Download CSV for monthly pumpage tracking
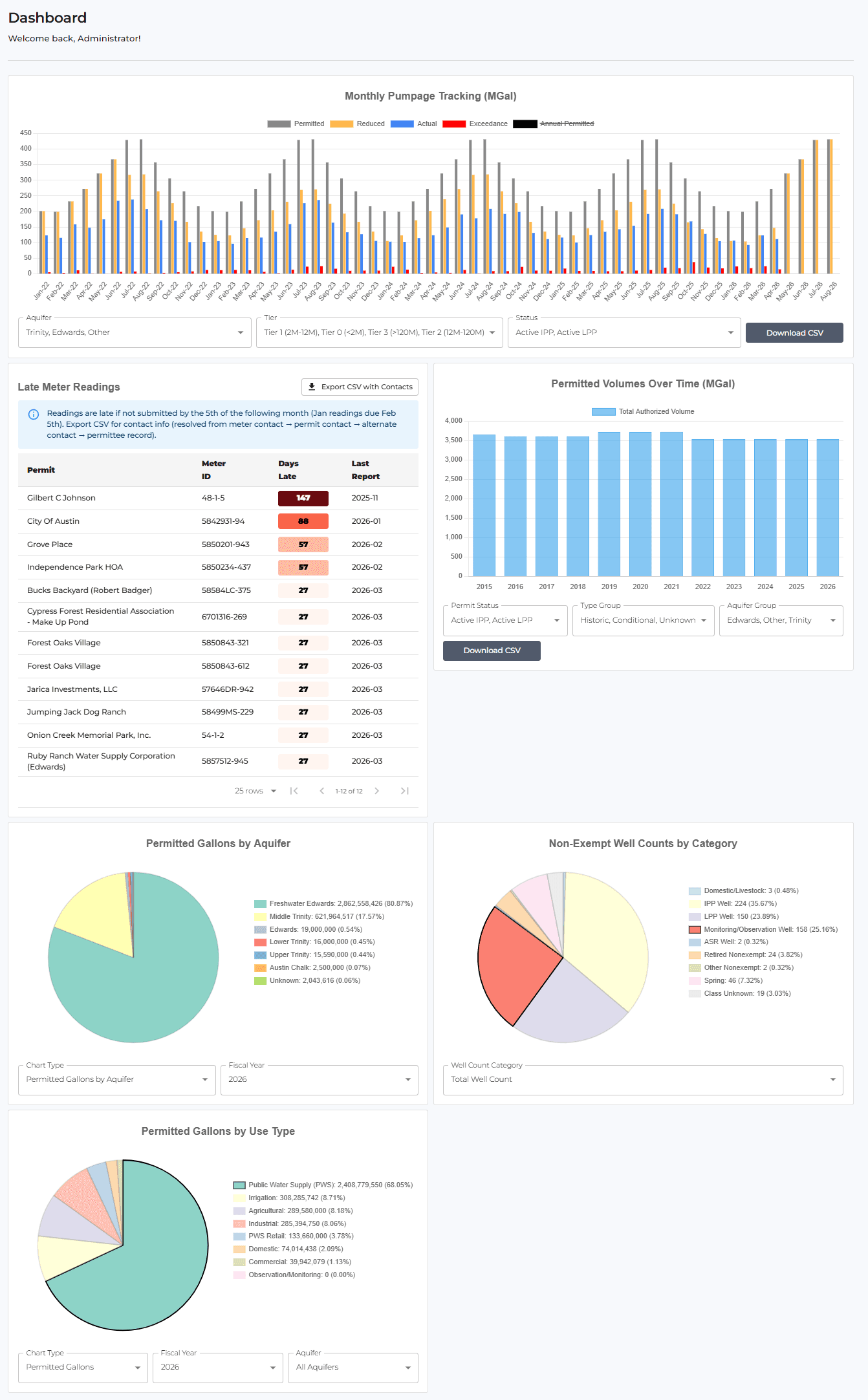Viewport: 868px width, 1400px height. [x=794, y=332]
